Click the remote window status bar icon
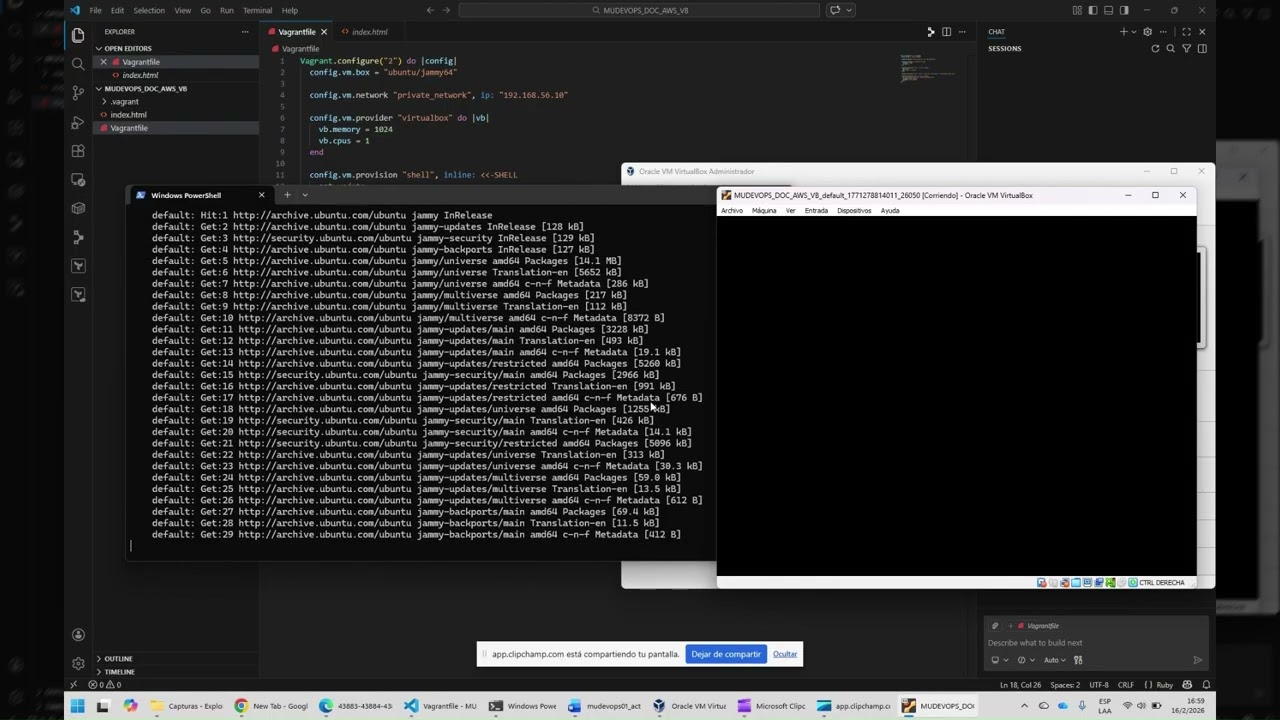This screenshot has width=1280, height=720. (73, 685)
